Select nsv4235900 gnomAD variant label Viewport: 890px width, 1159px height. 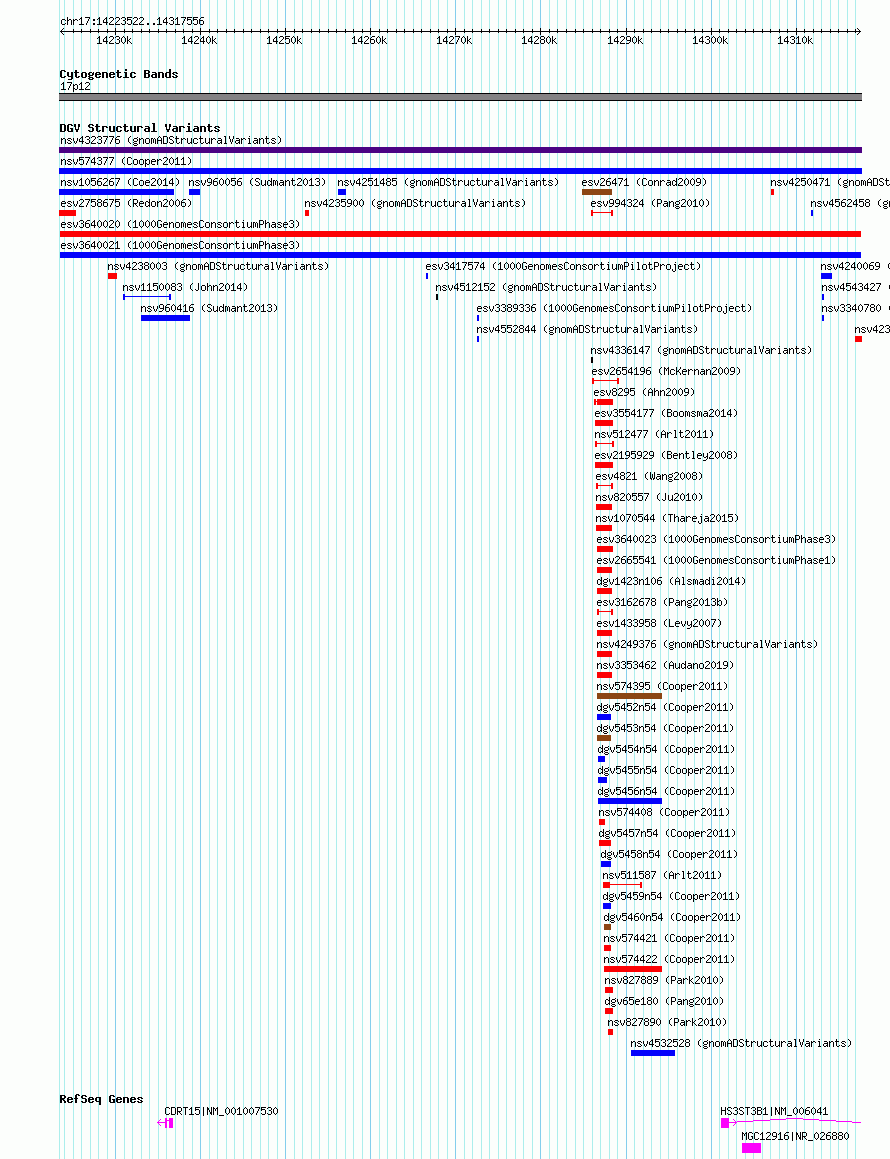pos(415,203)
